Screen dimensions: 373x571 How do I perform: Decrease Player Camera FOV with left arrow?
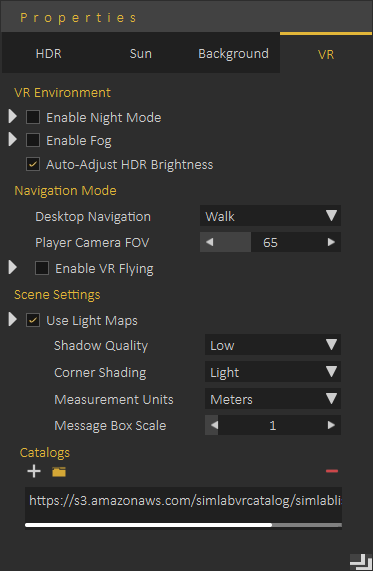point(209,242)
